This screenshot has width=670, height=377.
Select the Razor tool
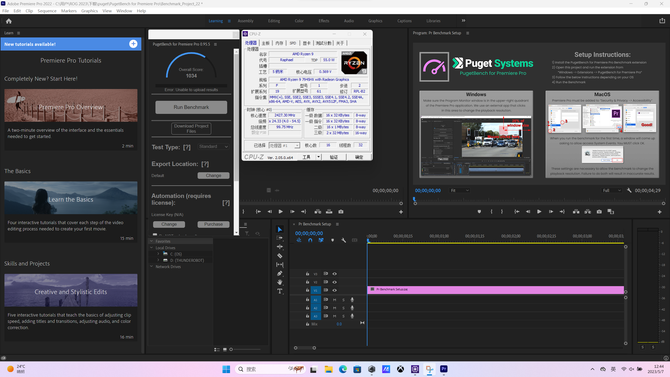click(280, 256)
